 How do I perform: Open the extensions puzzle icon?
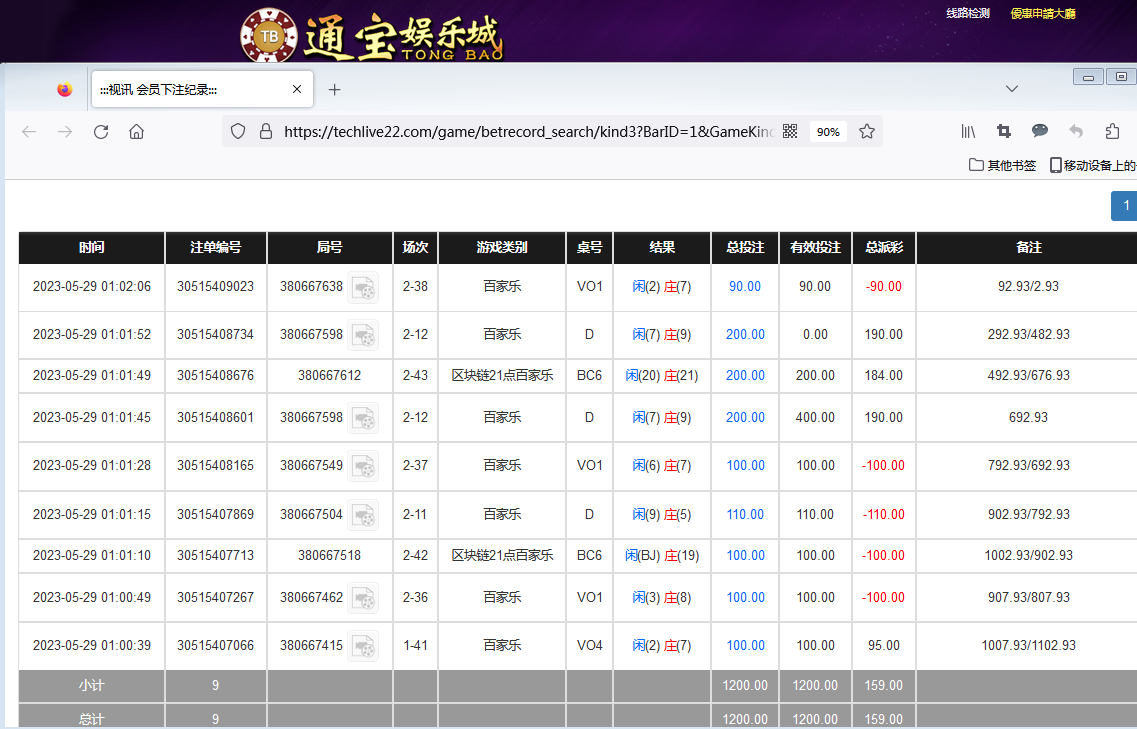point(1112,131)
